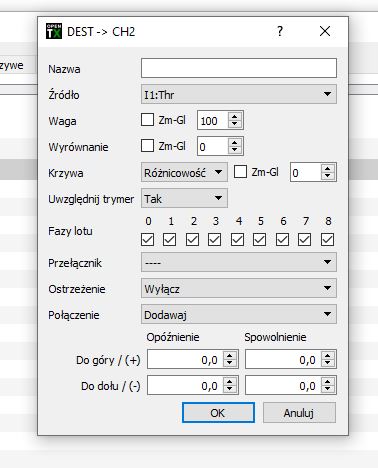Click the help question mark button
The width and height of the screenshot is (378, 468).
pyautogui.click(x=280, y=31)
